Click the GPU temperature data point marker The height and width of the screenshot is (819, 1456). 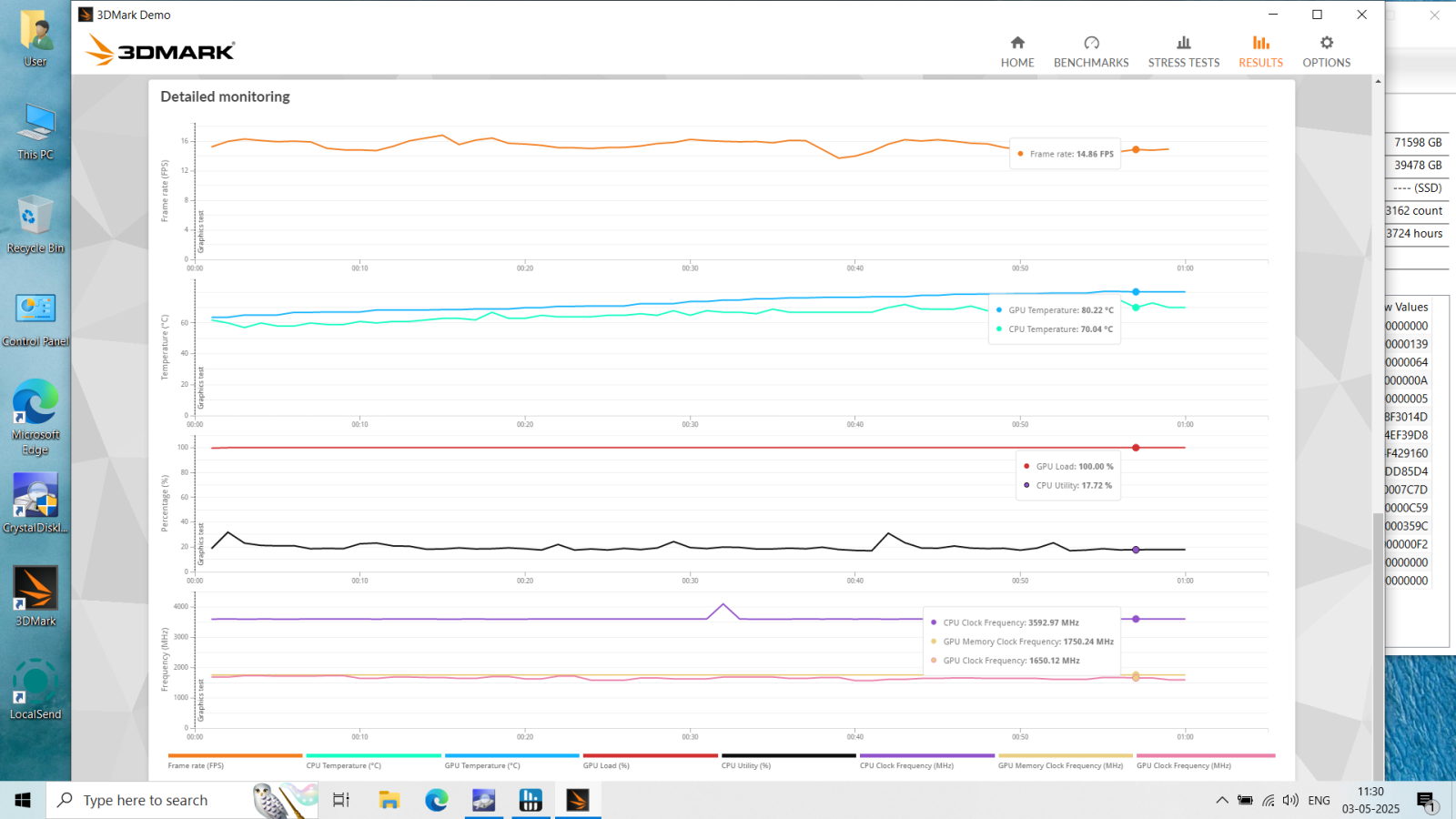[x=1136, y=292]
